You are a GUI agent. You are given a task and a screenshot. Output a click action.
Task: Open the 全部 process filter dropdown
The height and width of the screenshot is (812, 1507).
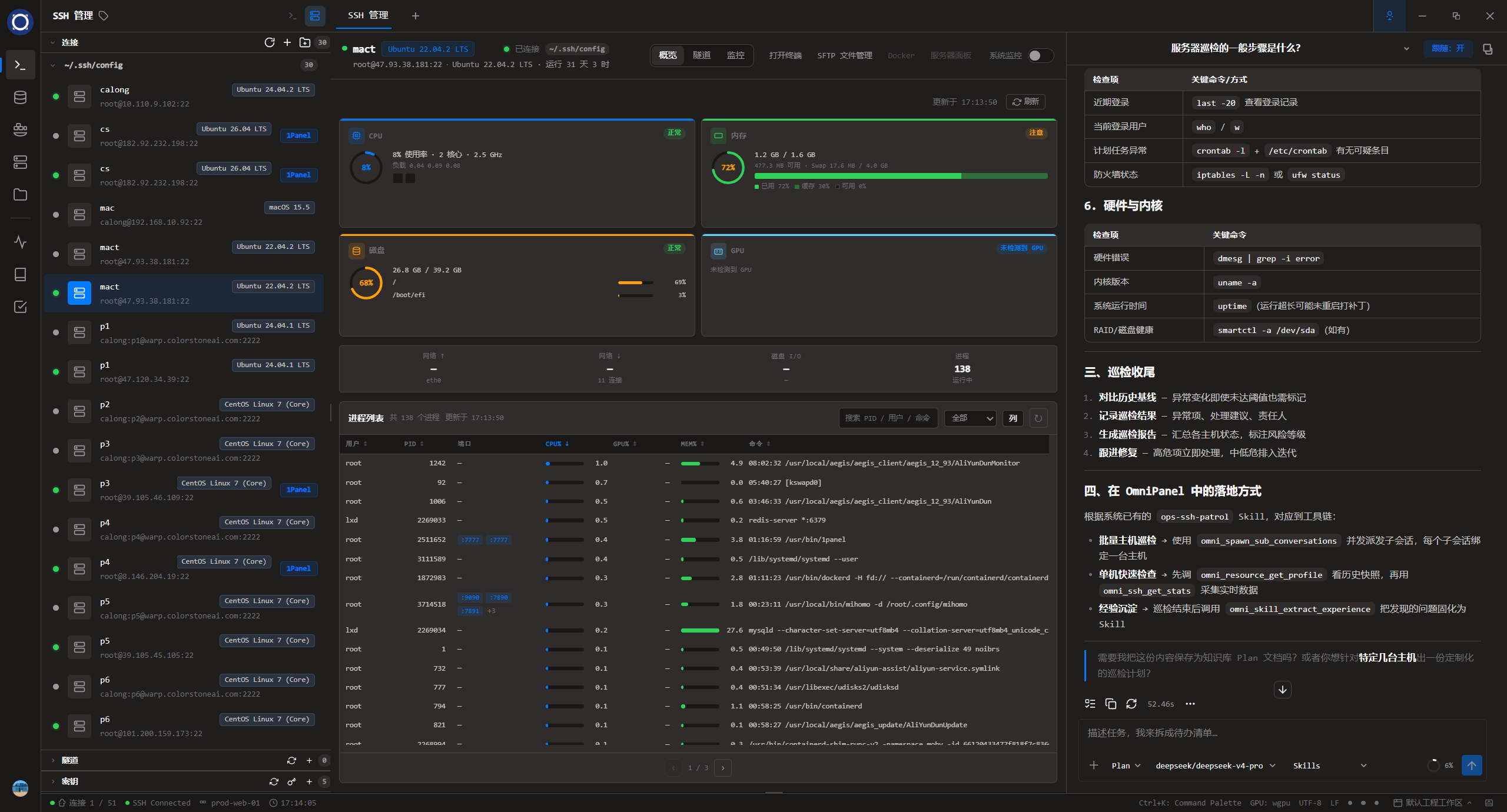click(970, 418)
